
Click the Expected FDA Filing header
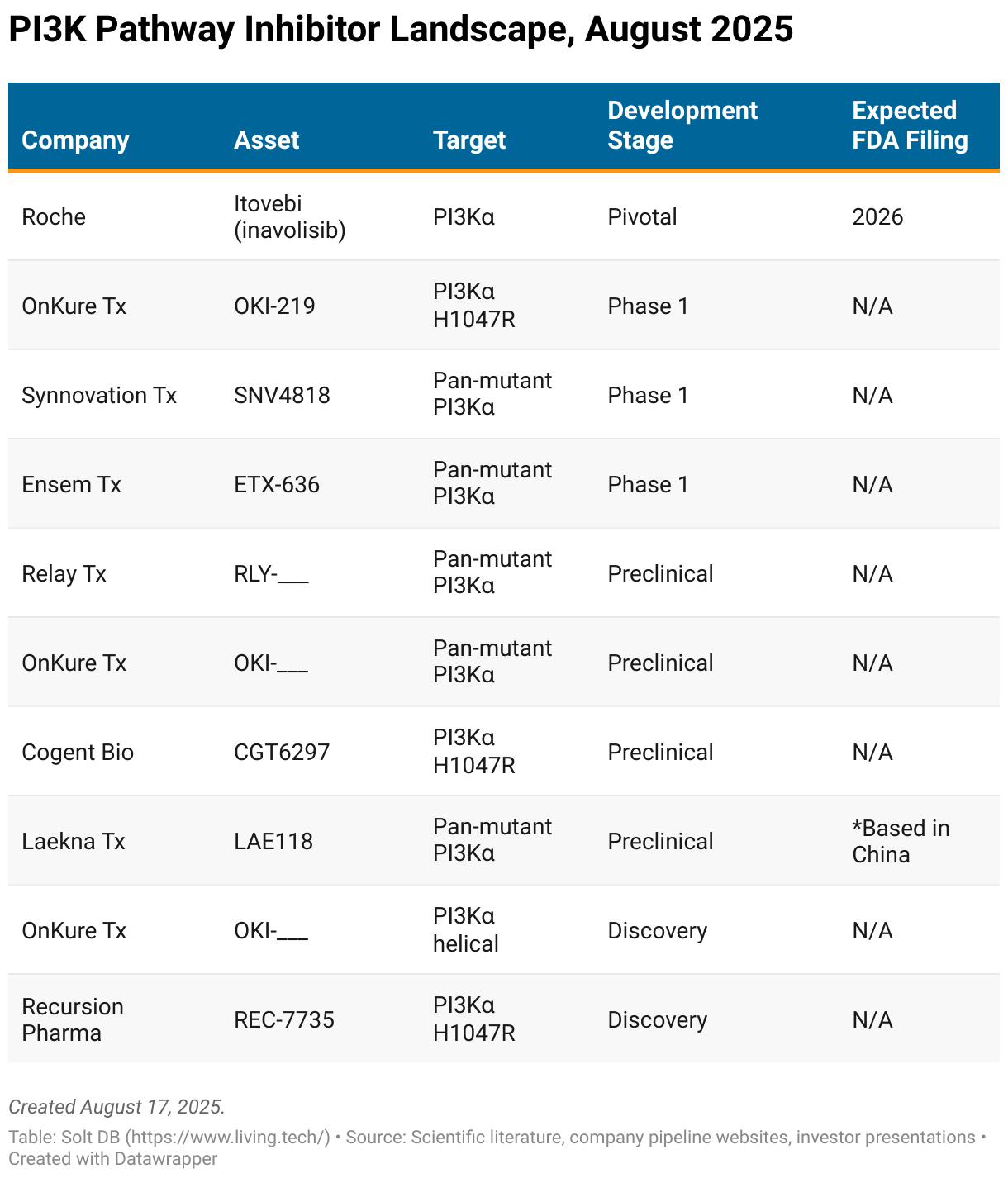coord(909,126)
